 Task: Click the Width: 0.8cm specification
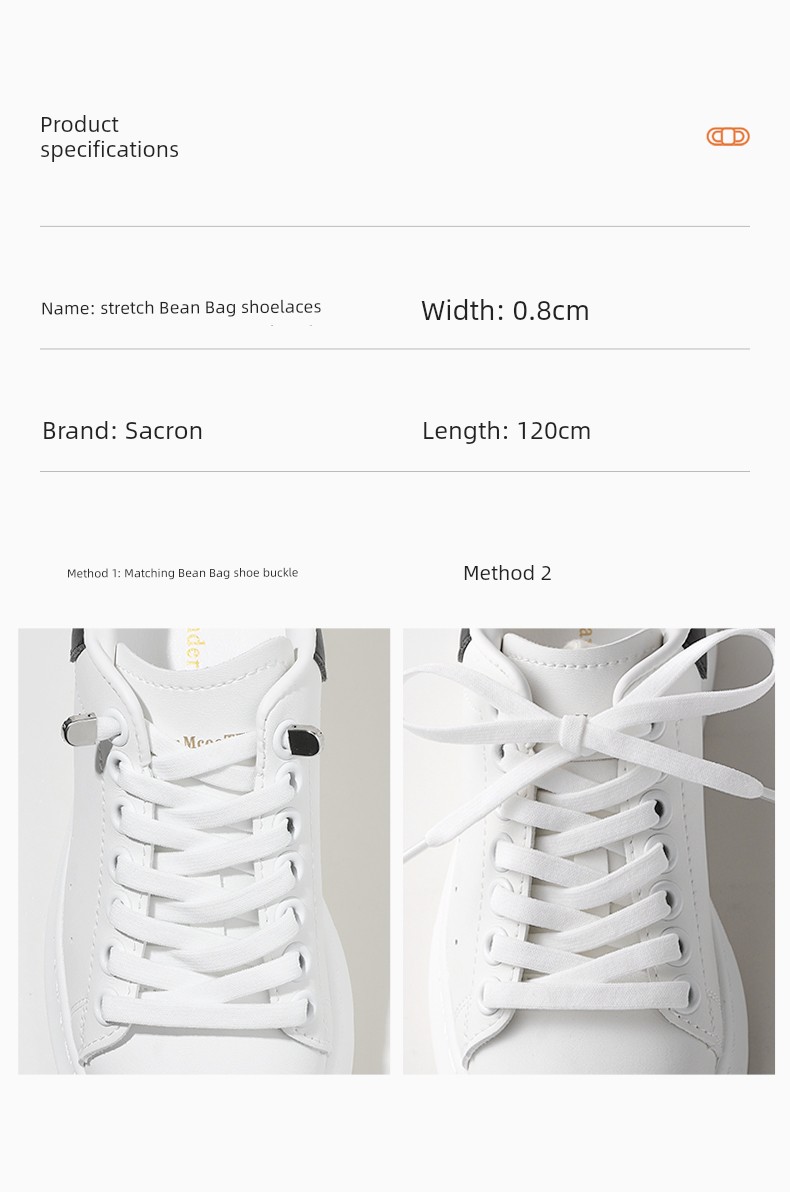(x=505, y=310)
